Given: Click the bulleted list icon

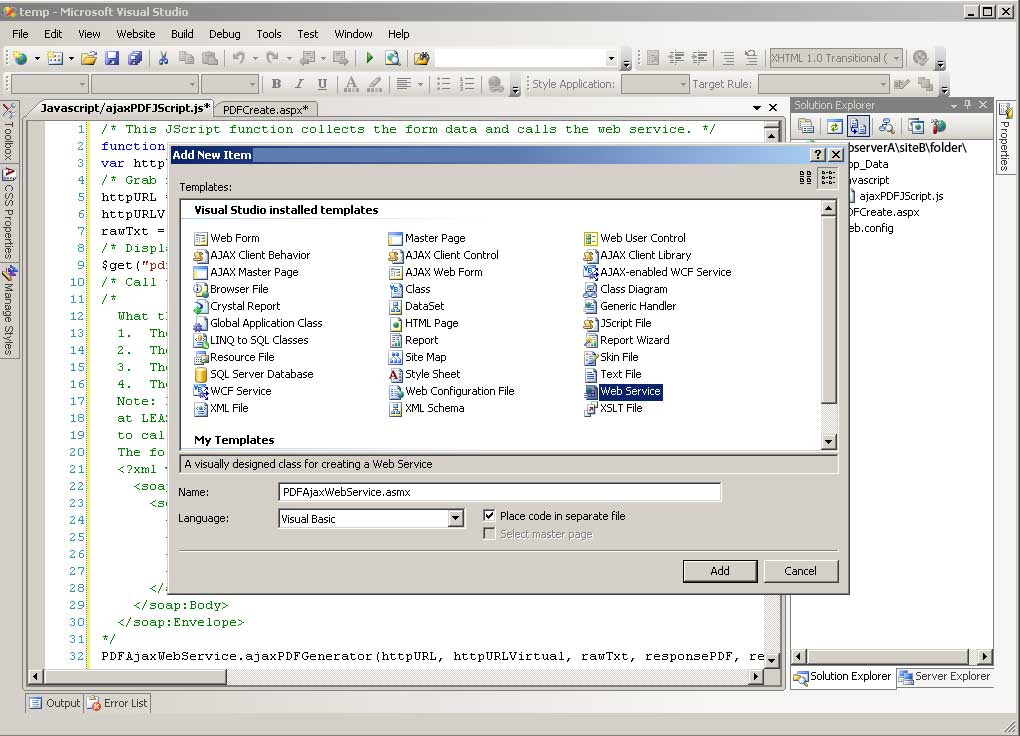Looking at the screenshot, I should (x=444, y=84).
